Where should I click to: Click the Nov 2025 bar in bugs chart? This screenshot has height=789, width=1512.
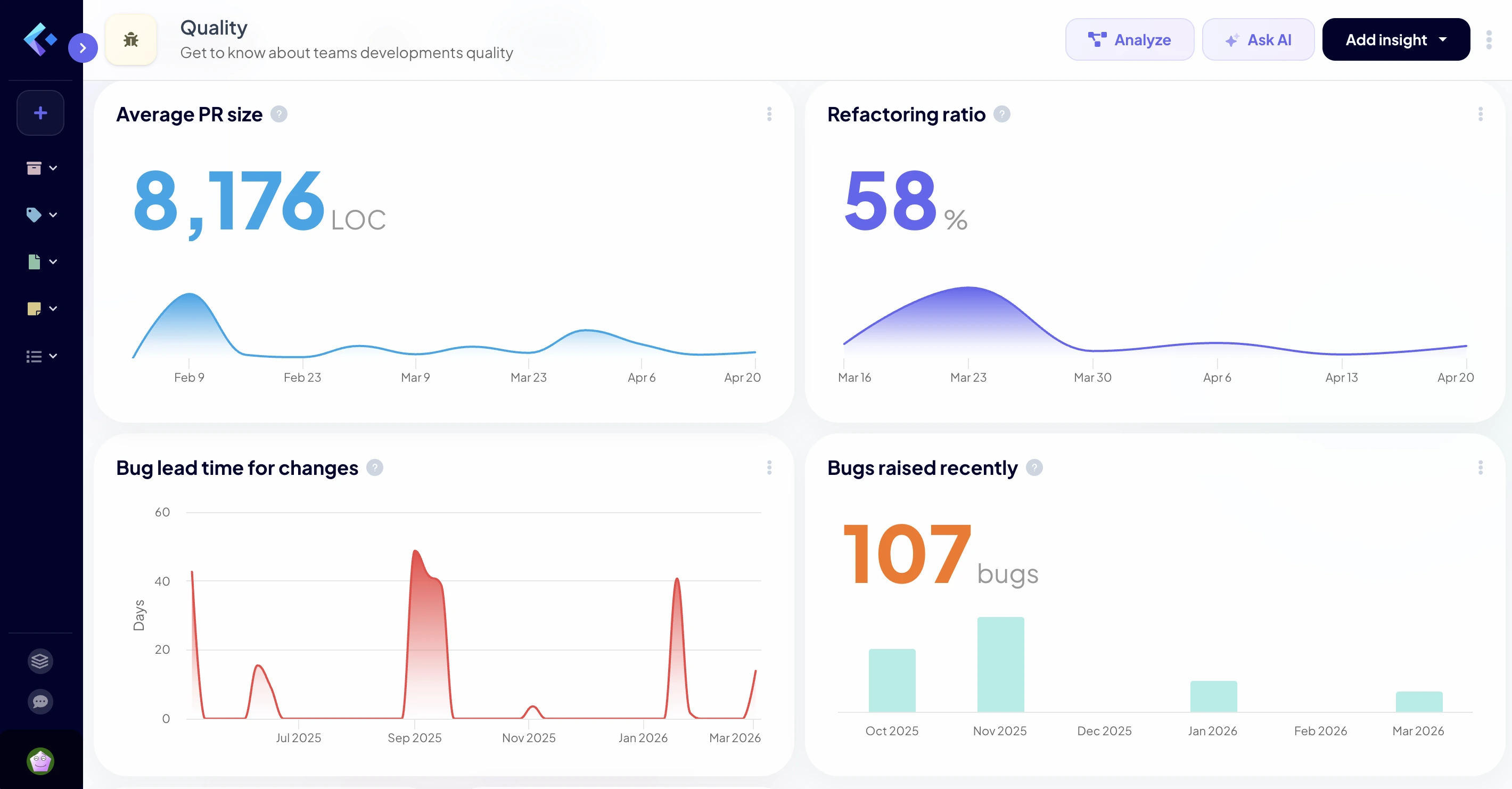(1000, 664)
